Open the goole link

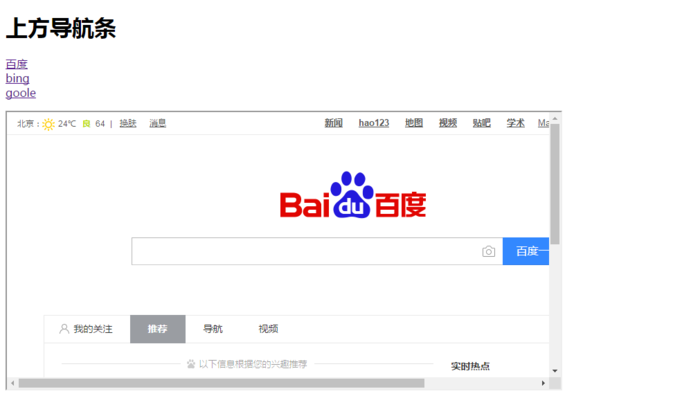(x=21, y=93)
